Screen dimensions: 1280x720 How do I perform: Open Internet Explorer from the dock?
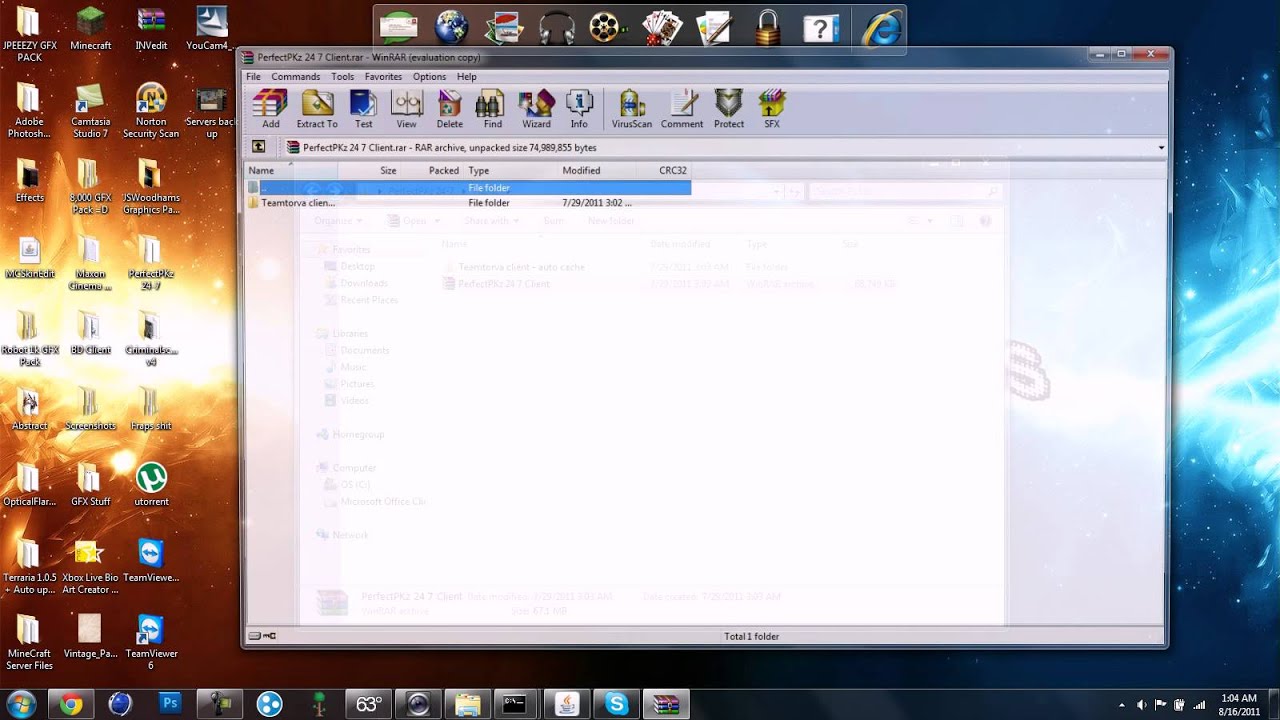click(x=882, y=28)
